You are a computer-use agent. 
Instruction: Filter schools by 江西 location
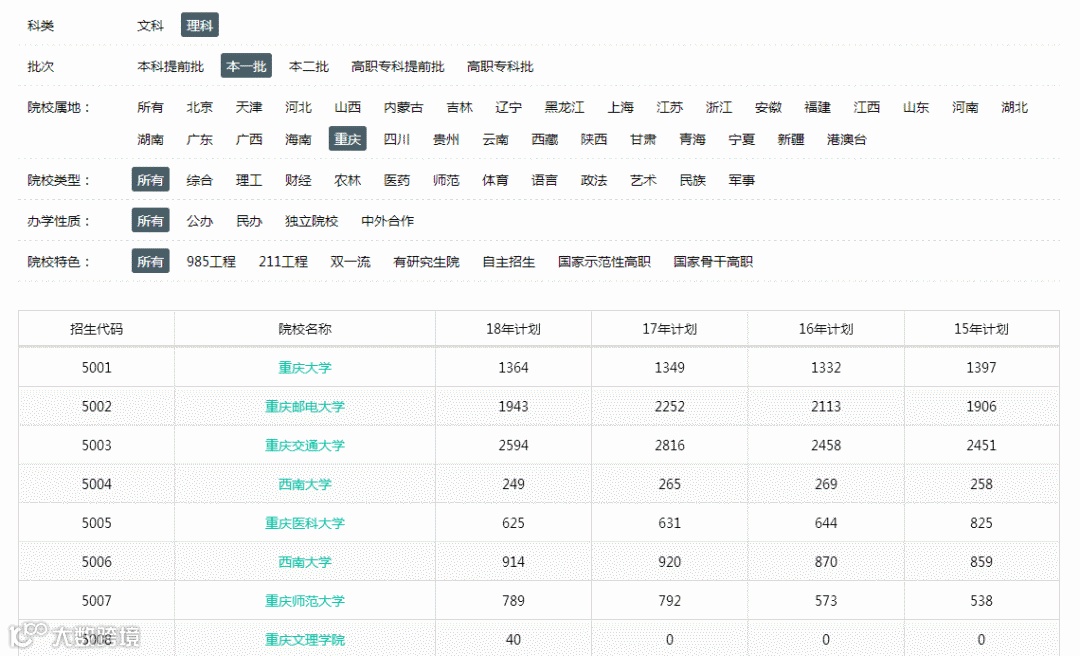click(866, 107)
